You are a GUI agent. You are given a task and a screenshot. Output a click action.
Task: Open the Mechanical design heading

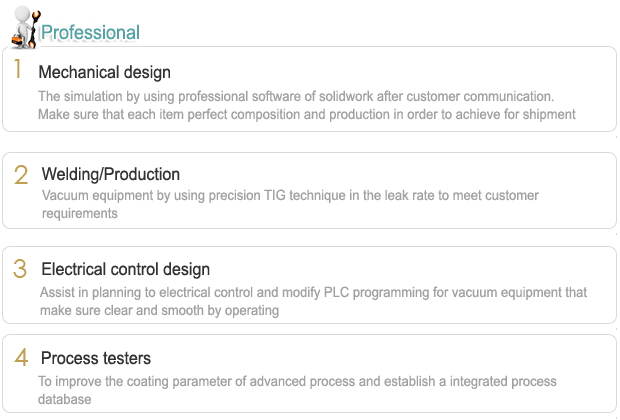104,72
